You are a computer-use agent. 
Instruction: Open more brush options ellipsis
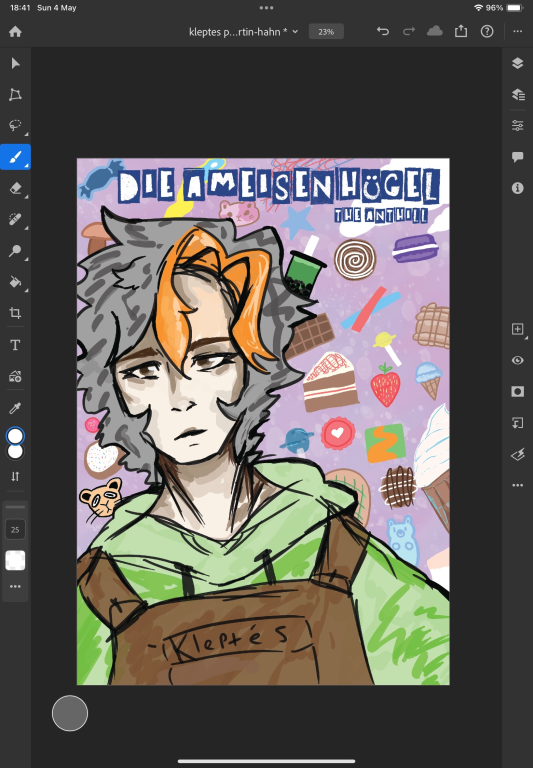[15, 586]
